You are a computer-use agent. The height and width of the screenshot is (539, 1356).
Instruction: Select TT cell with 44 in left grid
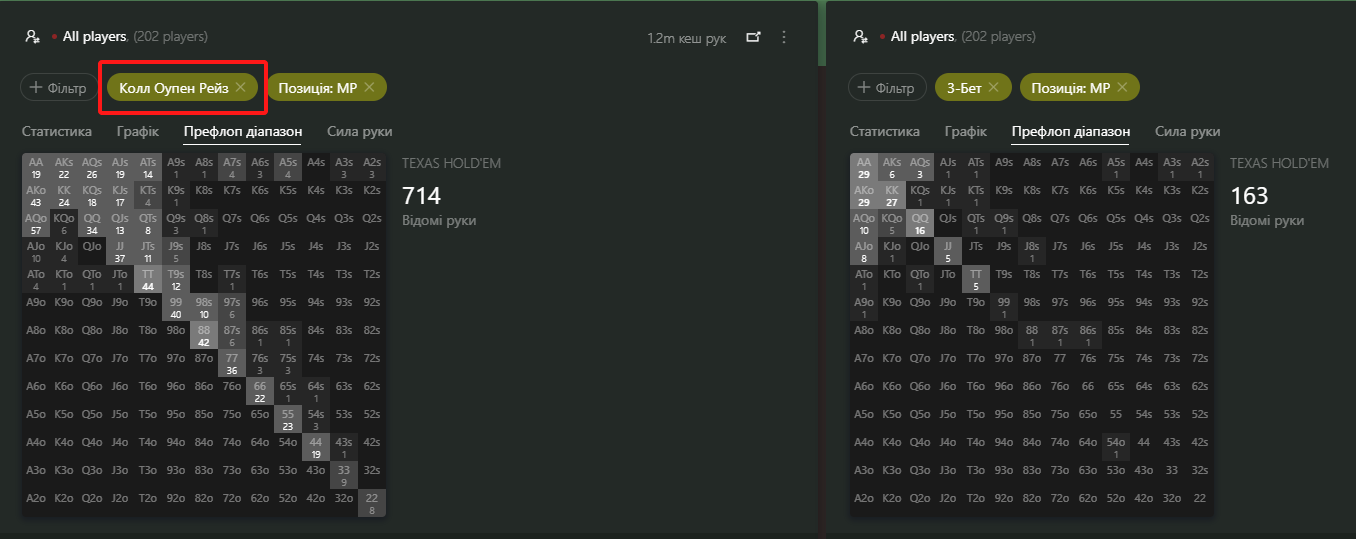pyautogui.click(x=148, y=279)
